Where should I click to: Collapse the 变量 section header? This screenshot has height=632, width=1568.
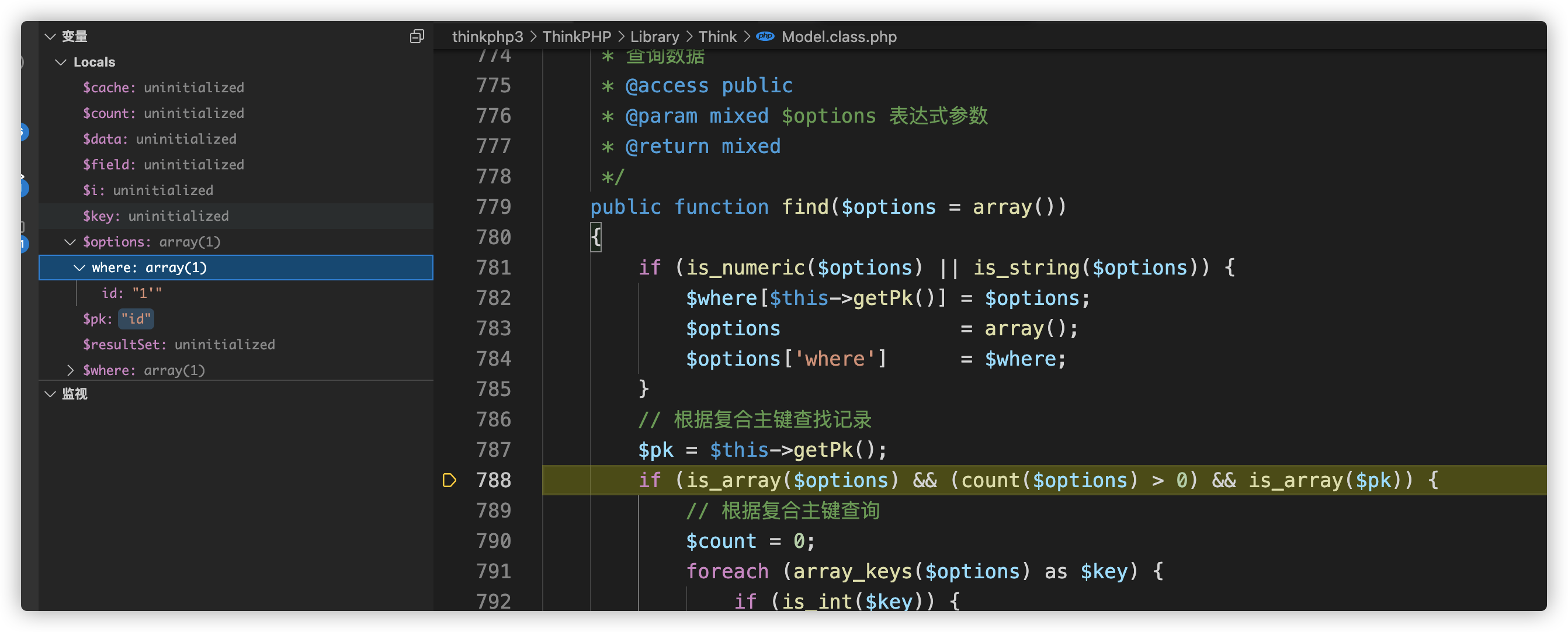click(x=50, y=37)
